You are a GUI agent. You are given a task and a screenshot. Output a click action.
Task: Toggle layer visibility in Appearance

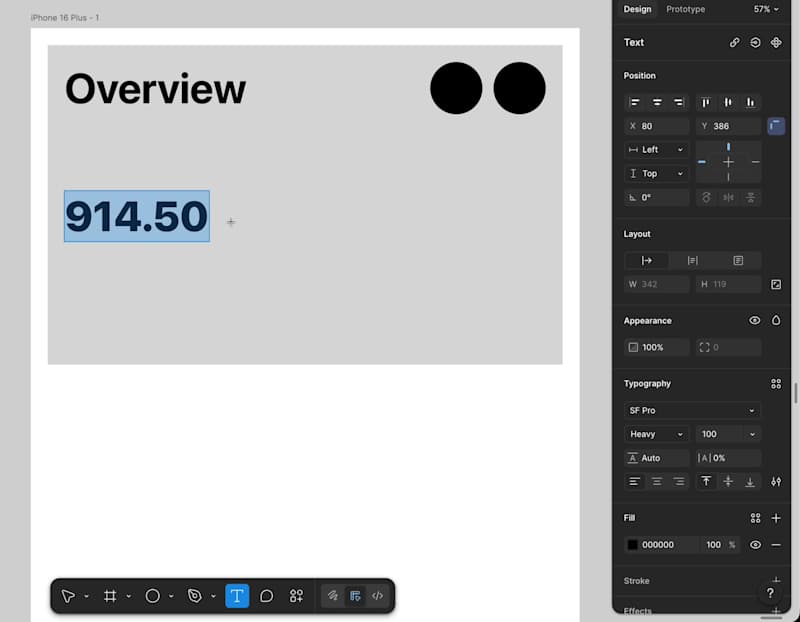(x=755, y=320)
